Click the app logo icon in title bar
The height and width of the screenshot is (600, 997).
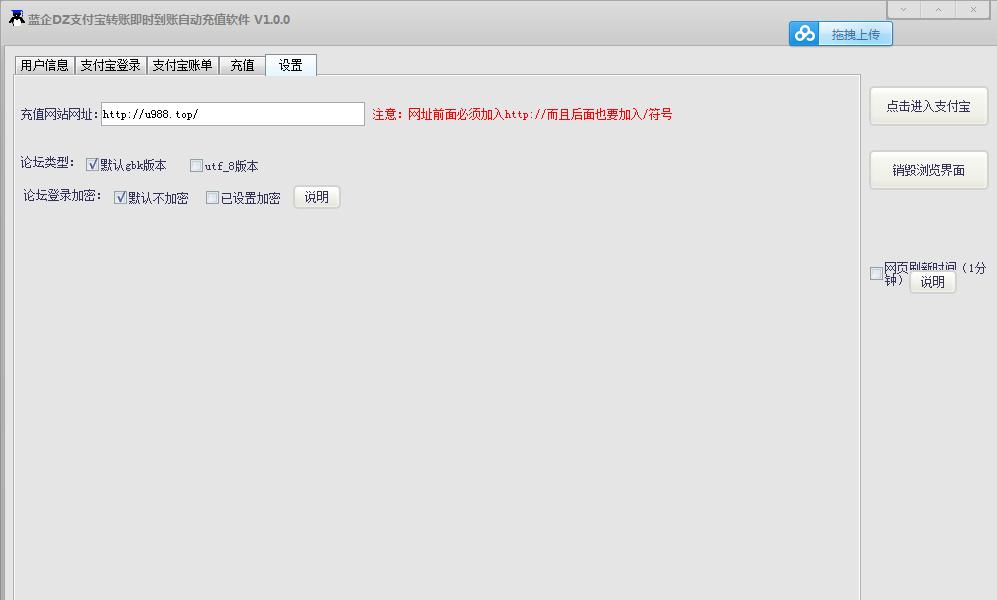tap(17, 18)
